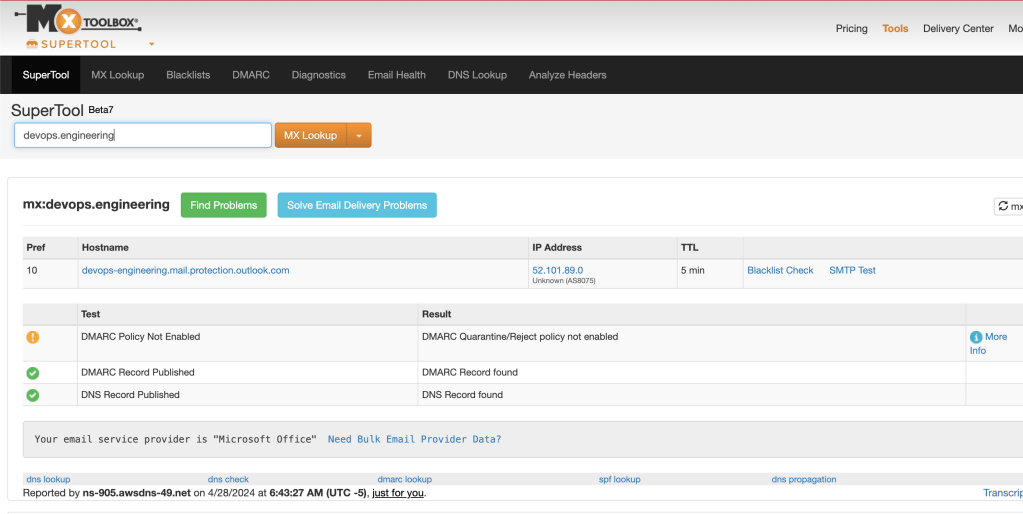This screenshot has width=1023, height=514.
Task: Click the spf lookup footer link
Action: click(620, 479)
